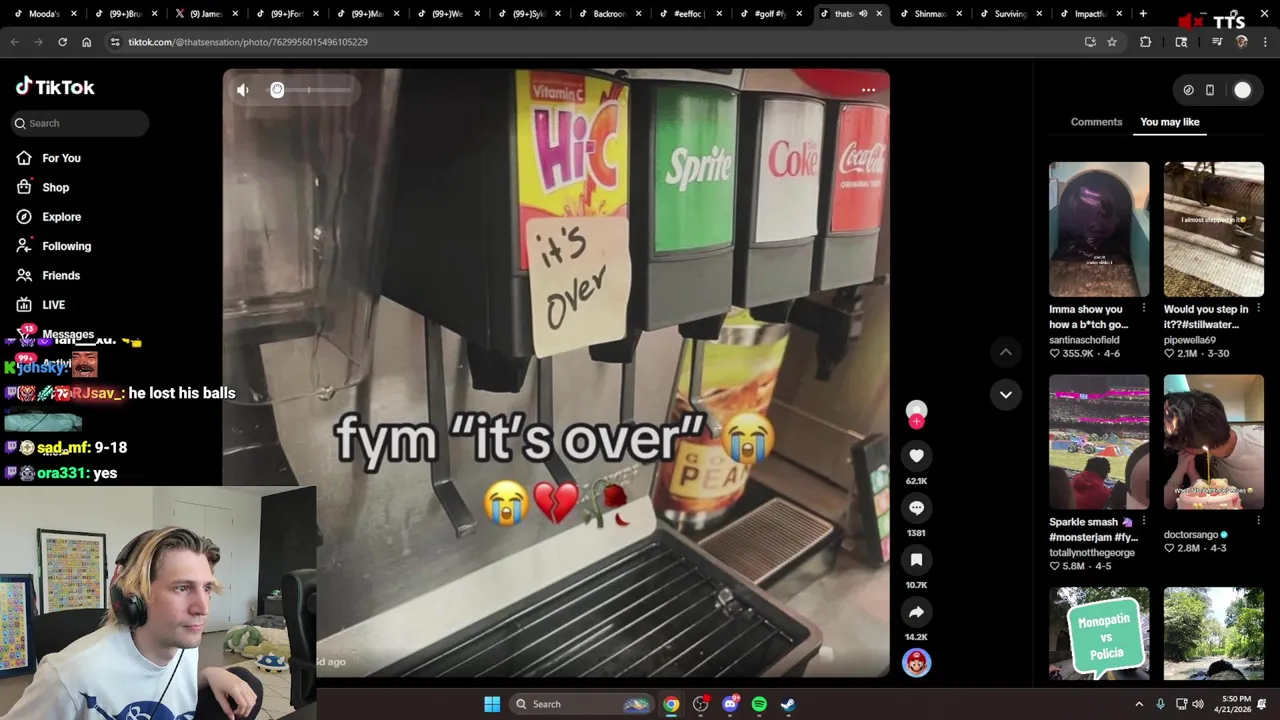Open the three-dot menu on the photo post
The image size is (1280, 720).
[x=868, y=90]
